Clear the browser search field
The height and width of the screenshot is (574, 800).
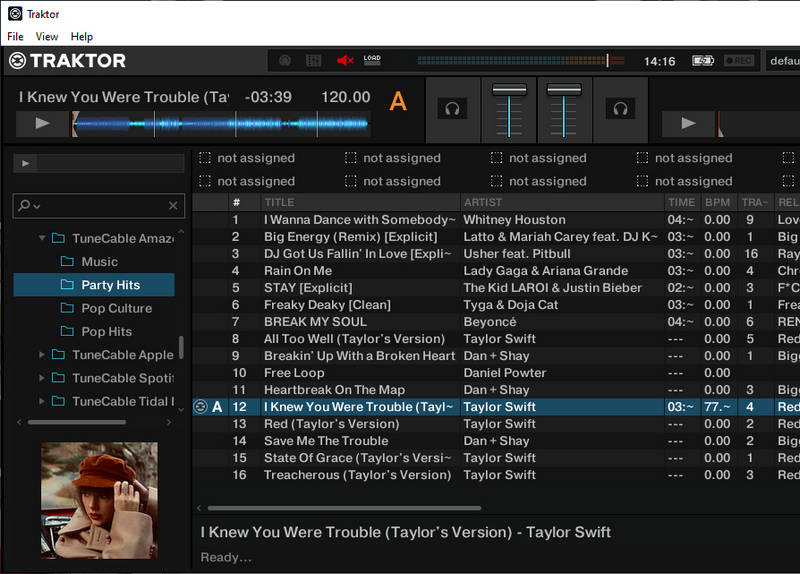[x=173, y=205]
